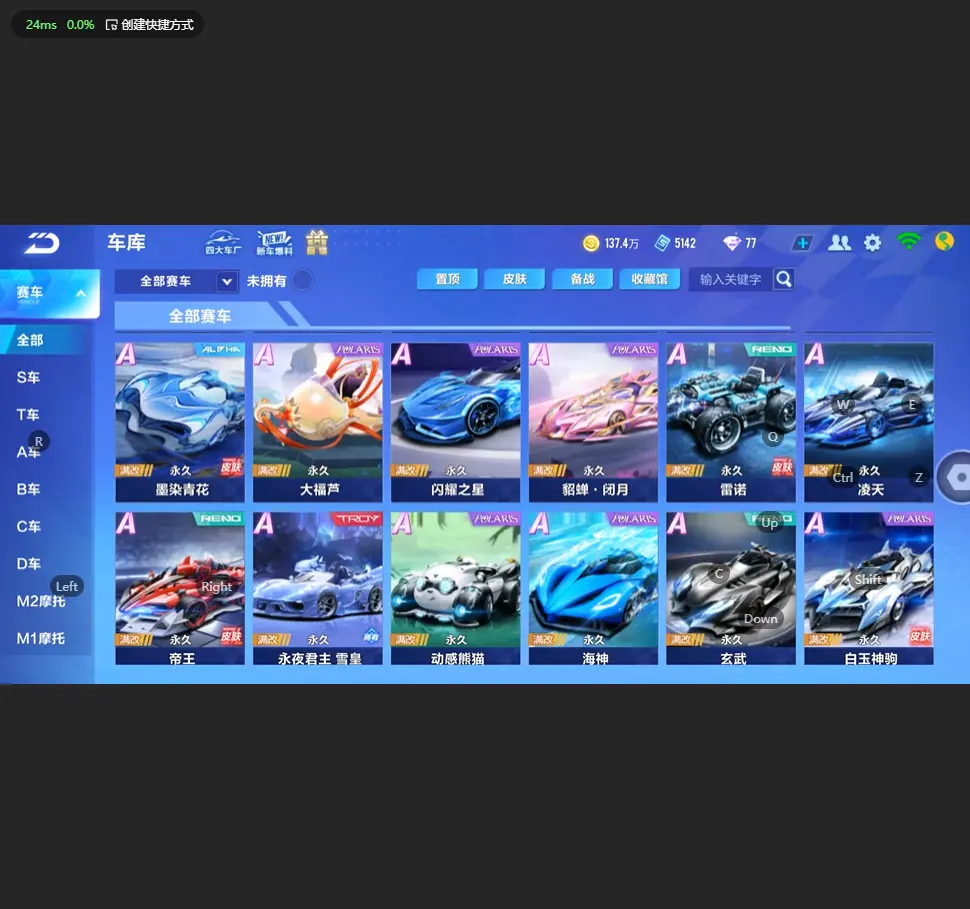Switch to the B车 category
This screenshot has height=909, width=970.
coord(28,489)
